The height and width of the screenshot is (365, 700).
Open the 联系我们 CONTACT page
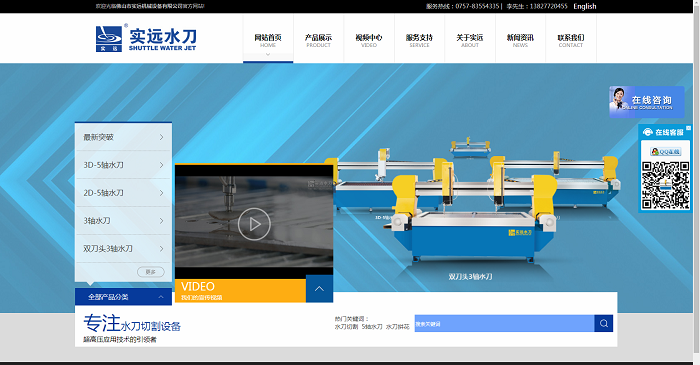pyautogui.click(x=571, y=40)
